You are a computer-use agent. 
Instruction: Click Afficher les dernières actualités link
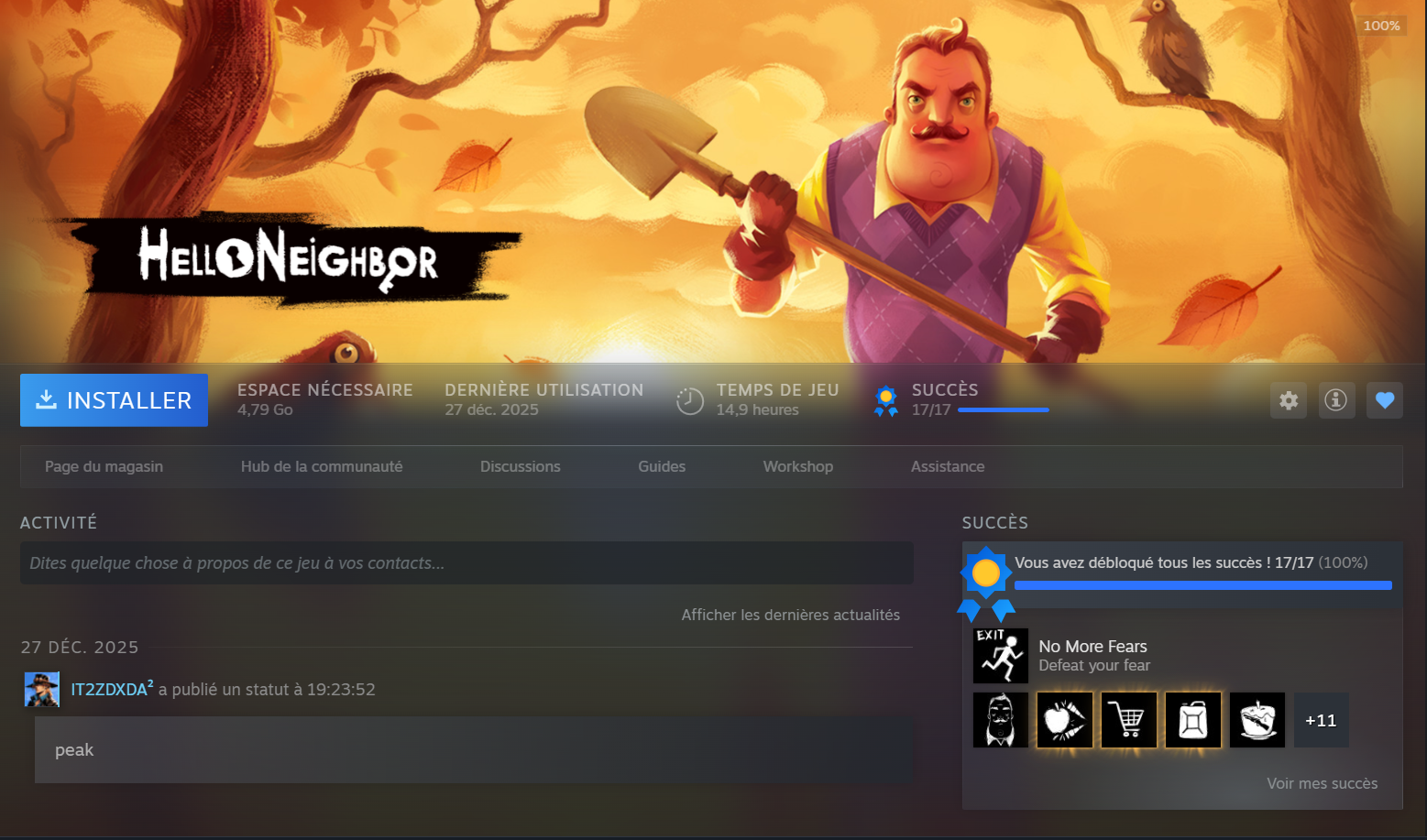[x=790, y=615]
